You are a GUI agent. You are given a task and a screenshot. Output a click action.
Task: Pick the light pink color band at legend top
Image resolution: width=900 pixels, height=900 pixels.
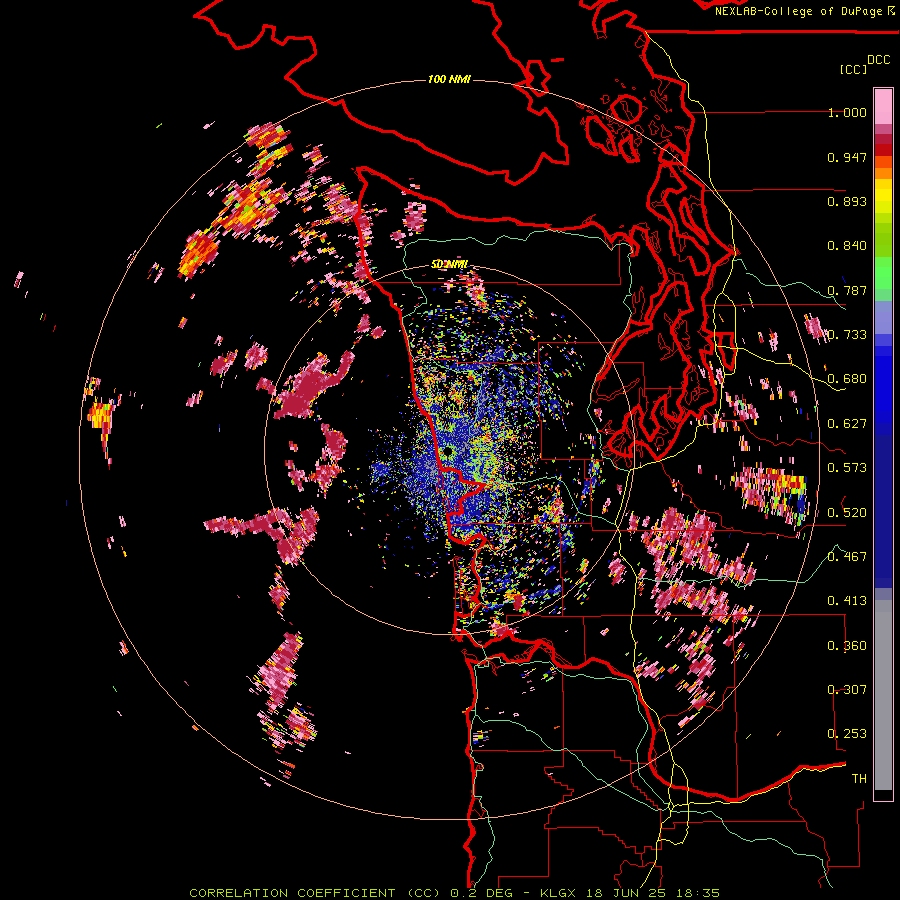(883, 106)
